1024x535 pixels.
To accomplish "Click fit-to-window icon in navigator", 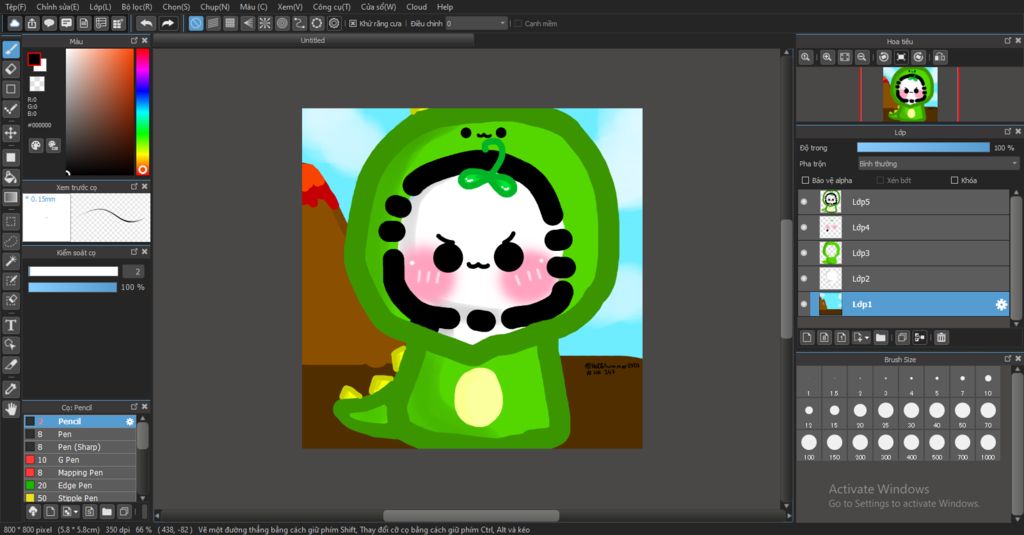I will (x=844, y=57).
